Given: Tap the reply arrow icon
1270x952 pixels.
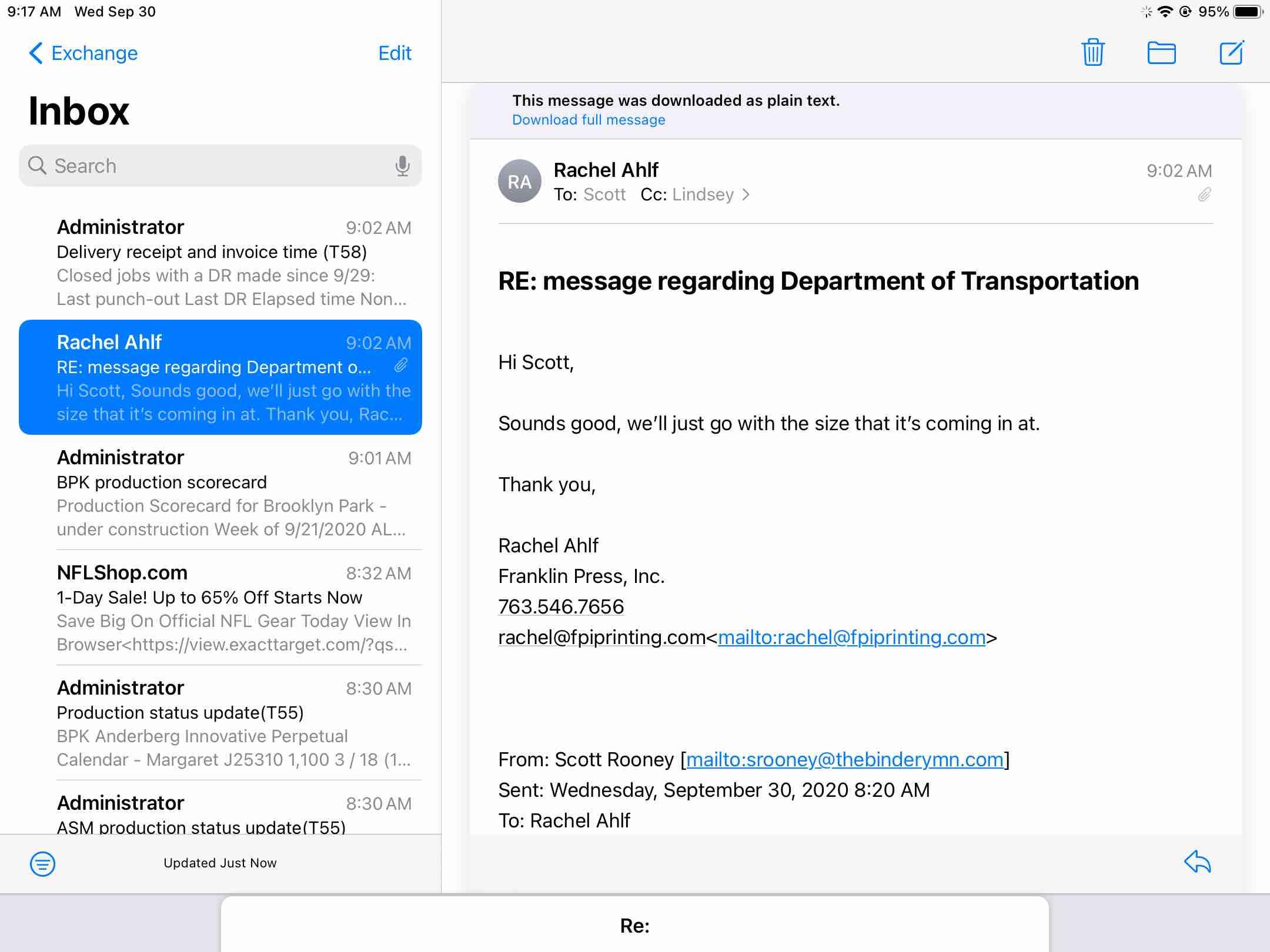Looking at the screenshot, I should tap(1197, 862).
